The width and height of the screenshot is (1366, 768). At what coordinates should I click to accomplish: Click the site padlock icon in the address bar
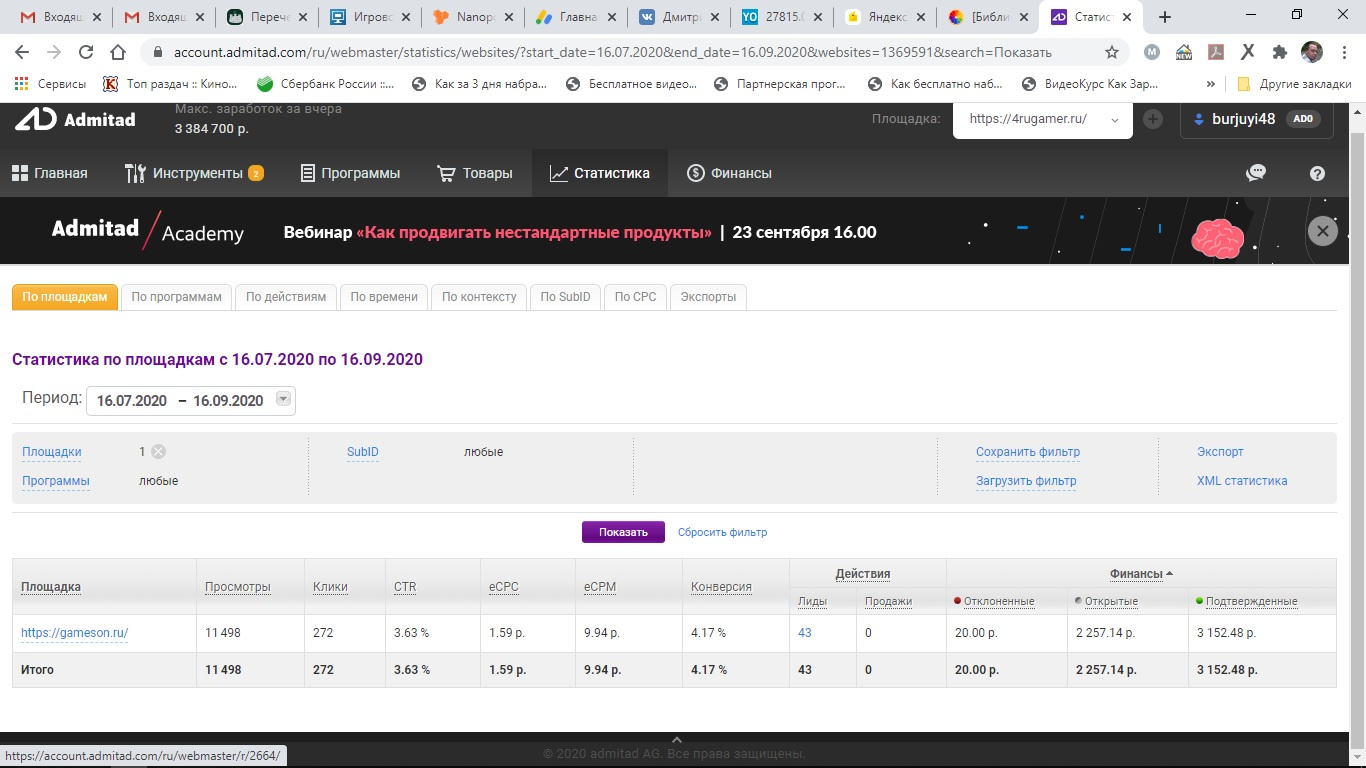pyautogui.click(x=156, y=52)
